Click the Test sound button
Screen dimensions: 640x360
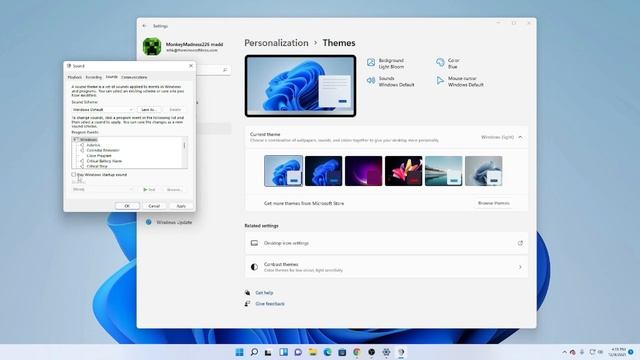pyautogui.click(x=149, y=189)
